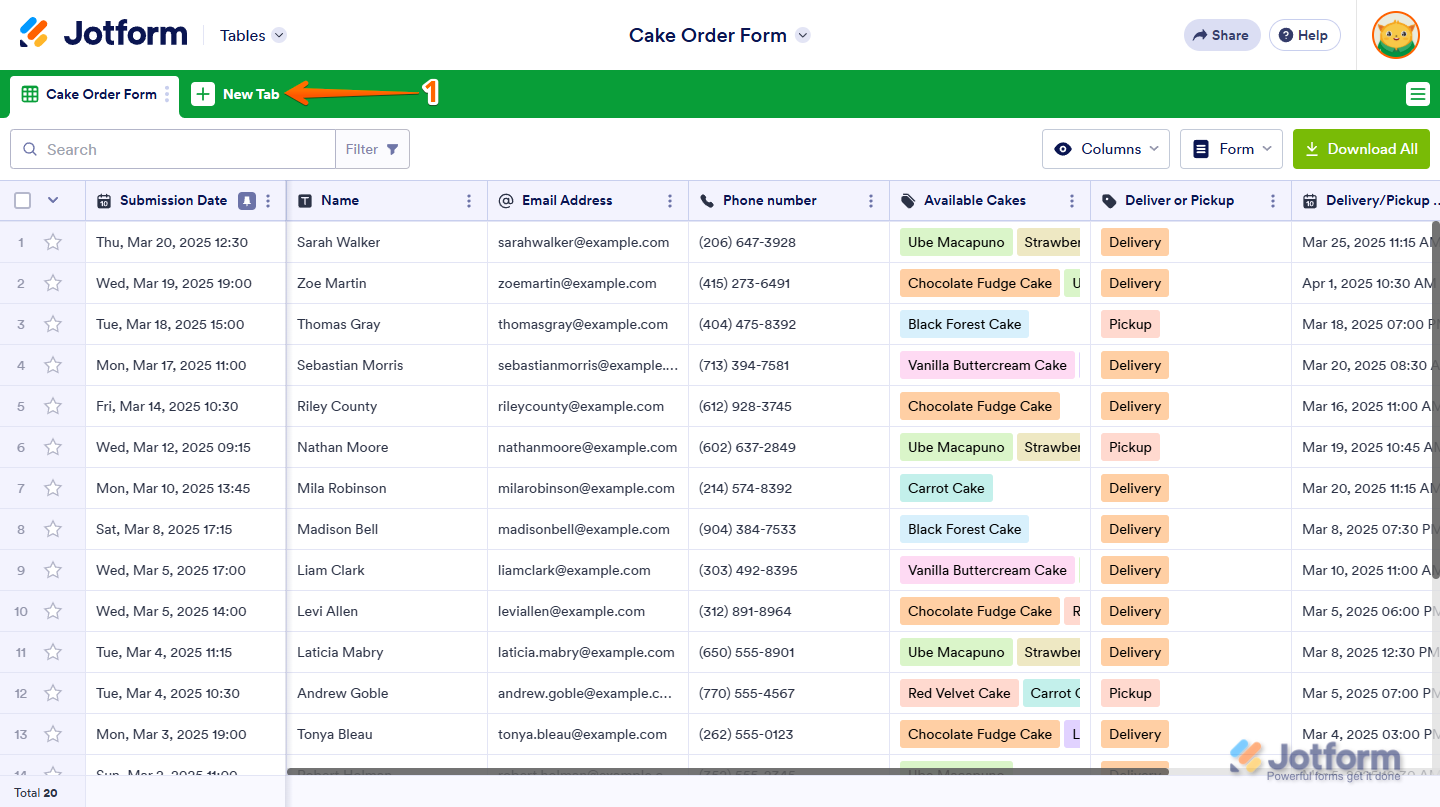Click the Download All button
The image size is (1440, 807).
[1361, 149]
